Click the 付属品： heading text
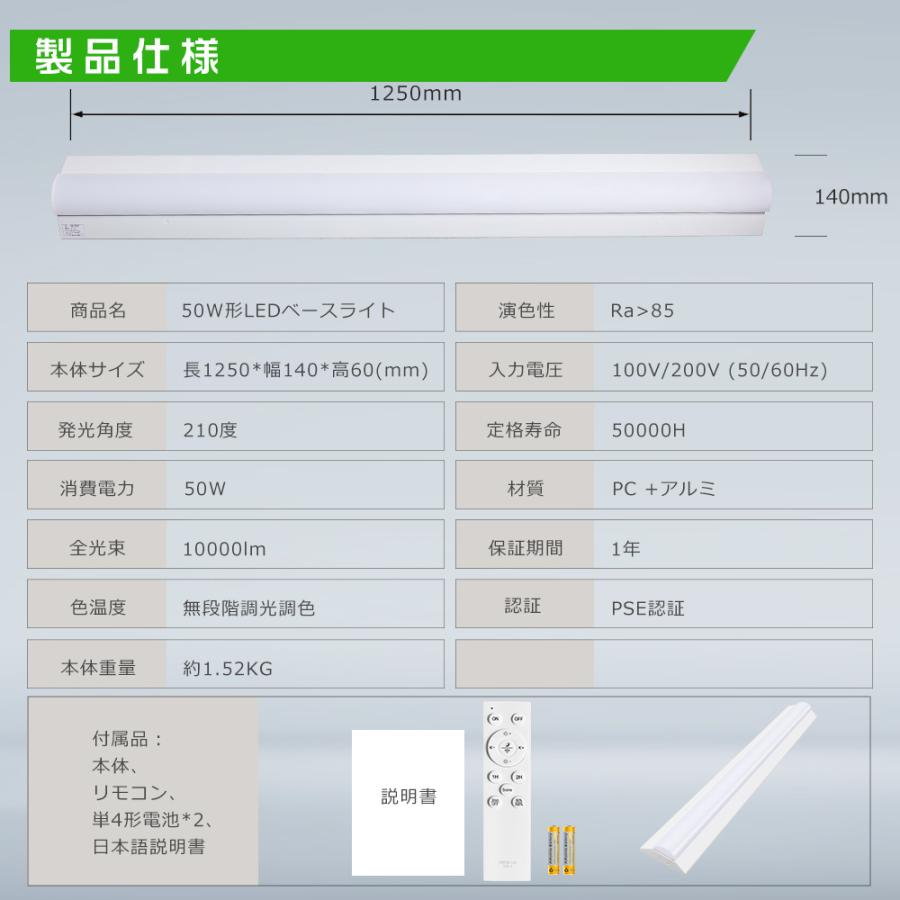The image size is (900, 900). [x=127, y=739]
